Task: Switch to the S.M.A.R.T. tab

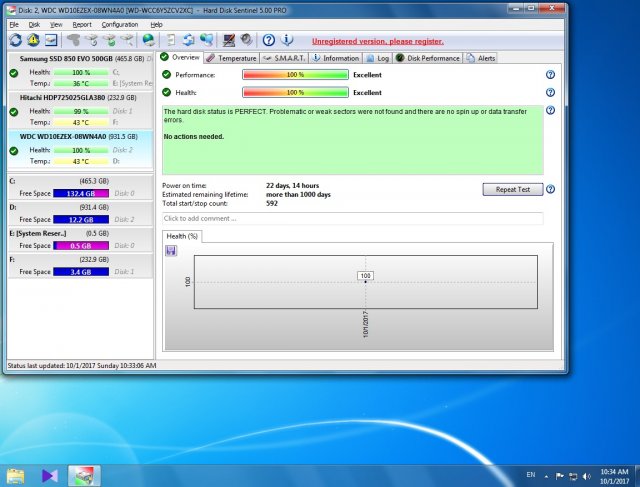Action: coord(284,58)
